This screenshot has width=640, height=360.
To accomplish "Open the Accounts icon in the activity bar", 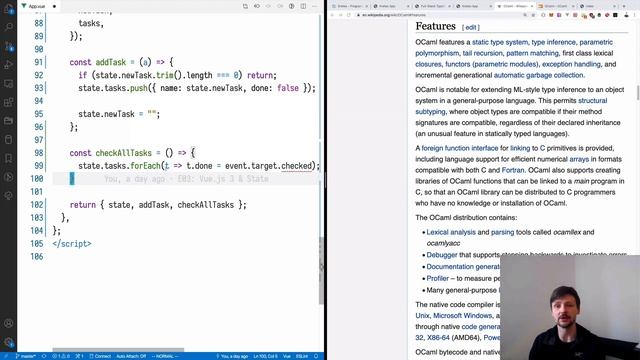I will pos(9,323).
